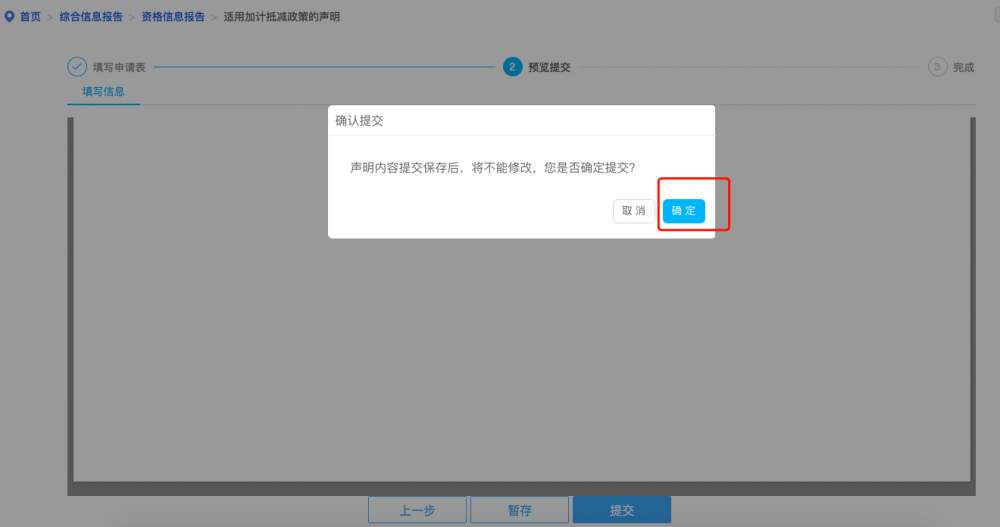Image resolution: width=1000 pixels, height=527 pixels.
Task: Switch to the 填写信息 tab
Action: [103, 92]
